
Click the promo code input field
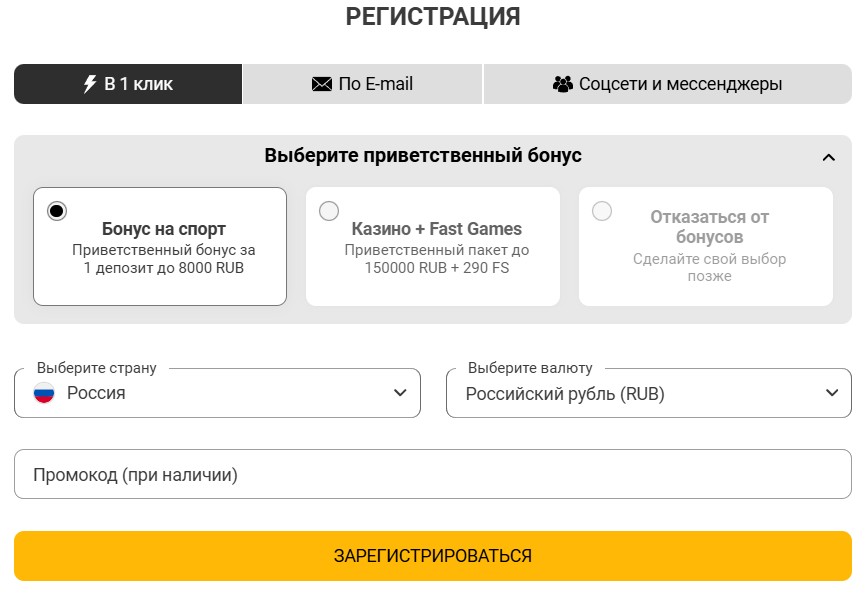click(x=432, y=474)
